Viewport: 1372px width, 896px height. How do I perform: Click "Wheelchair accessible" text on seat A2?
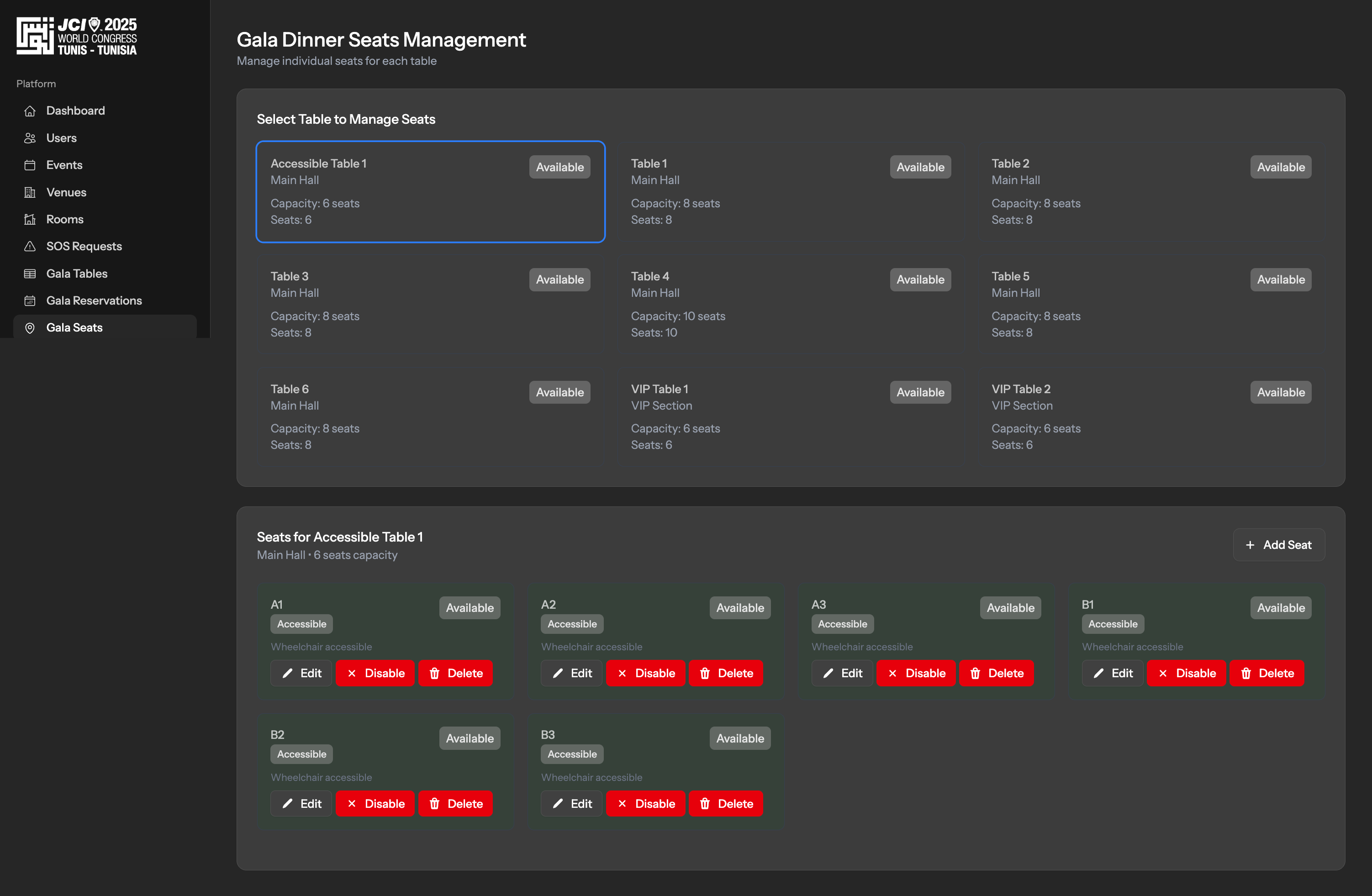pyautogui.click(x=591, y=647)
